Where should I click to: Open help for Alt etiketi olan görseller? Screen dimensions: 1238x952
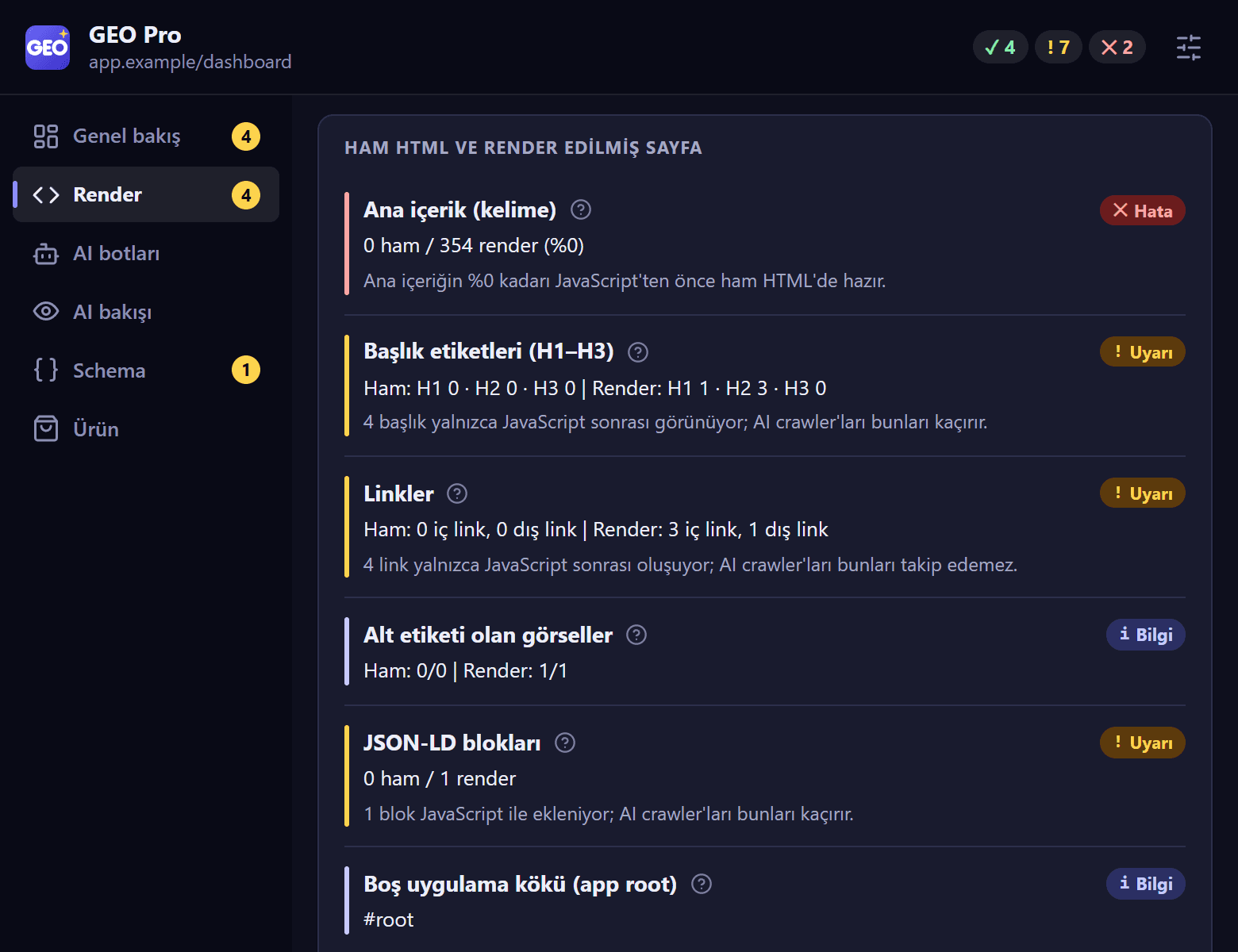click(636, 635)
